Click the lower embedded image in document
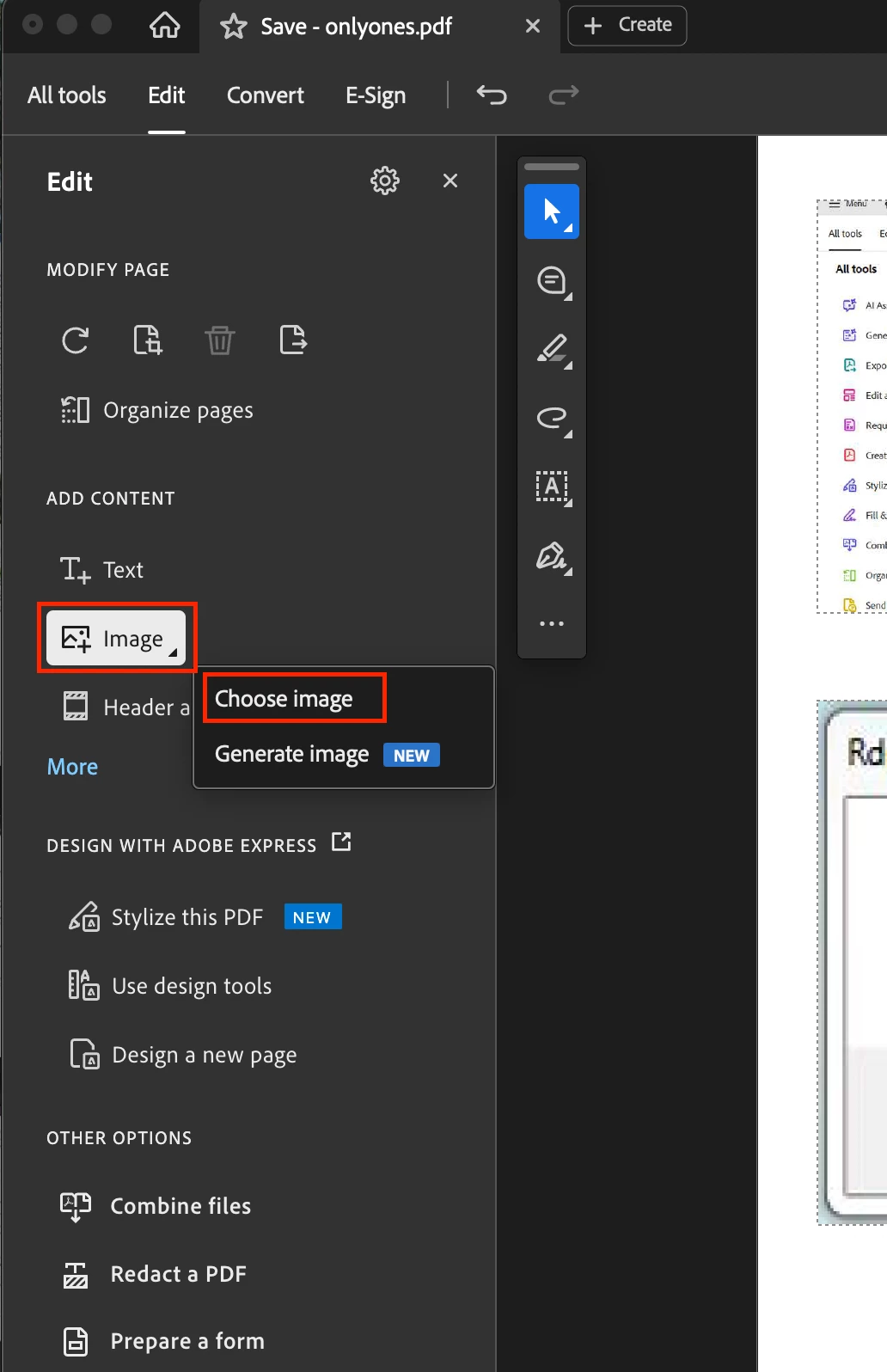This screenshot has height=1372, width=887. click(852, 962)
